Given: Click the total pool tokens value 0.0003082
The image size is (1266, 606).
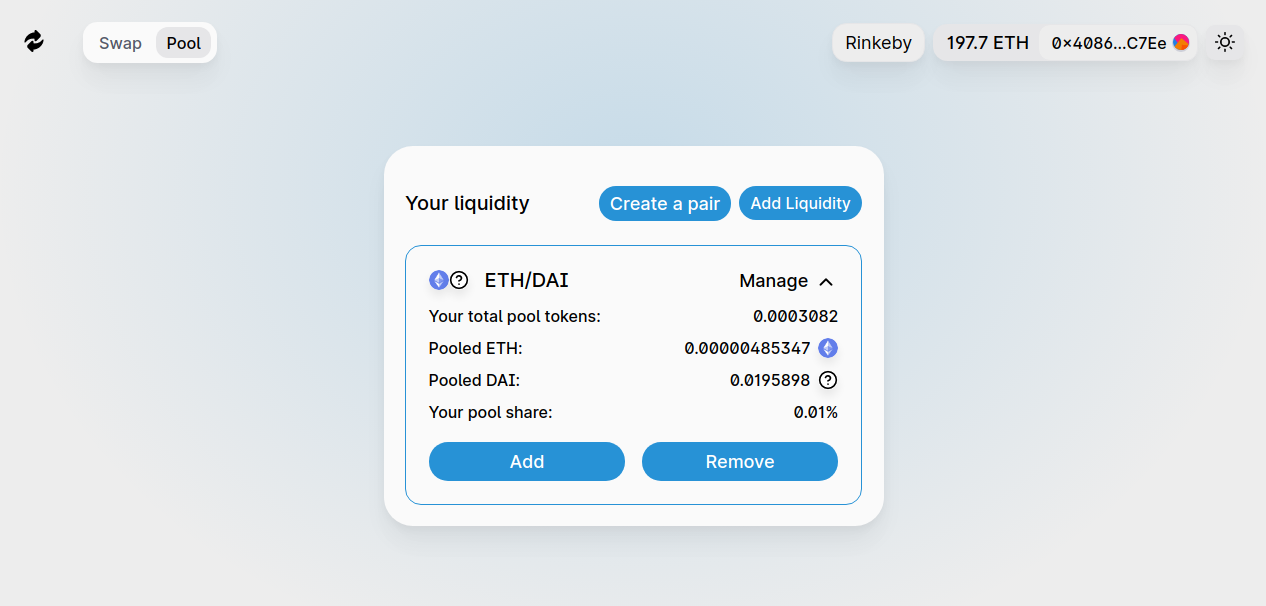Looking at the screenshot, I should coord(795,316).
